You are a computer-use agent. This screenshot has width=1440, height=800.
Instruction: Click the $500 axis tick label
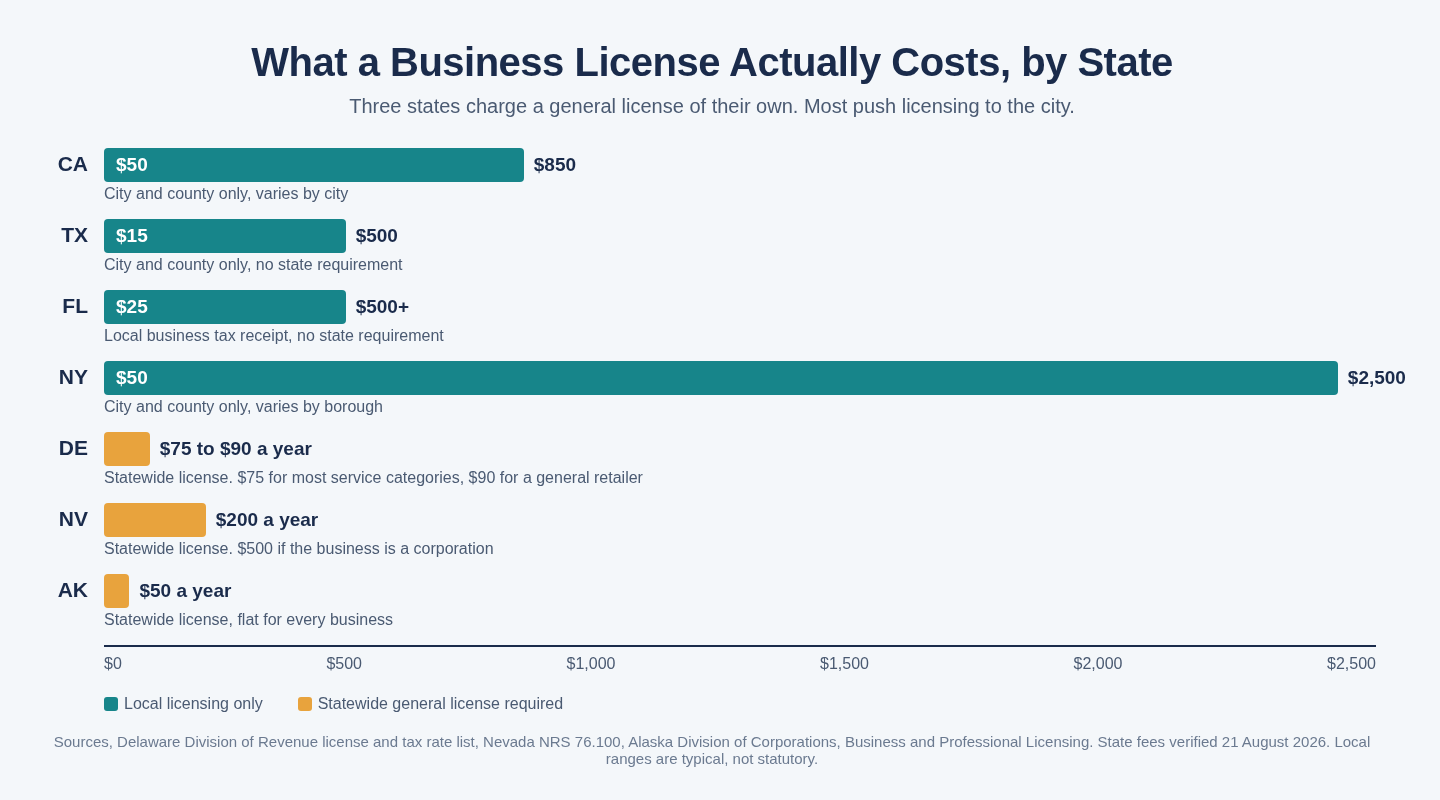(x=344, y=664)
